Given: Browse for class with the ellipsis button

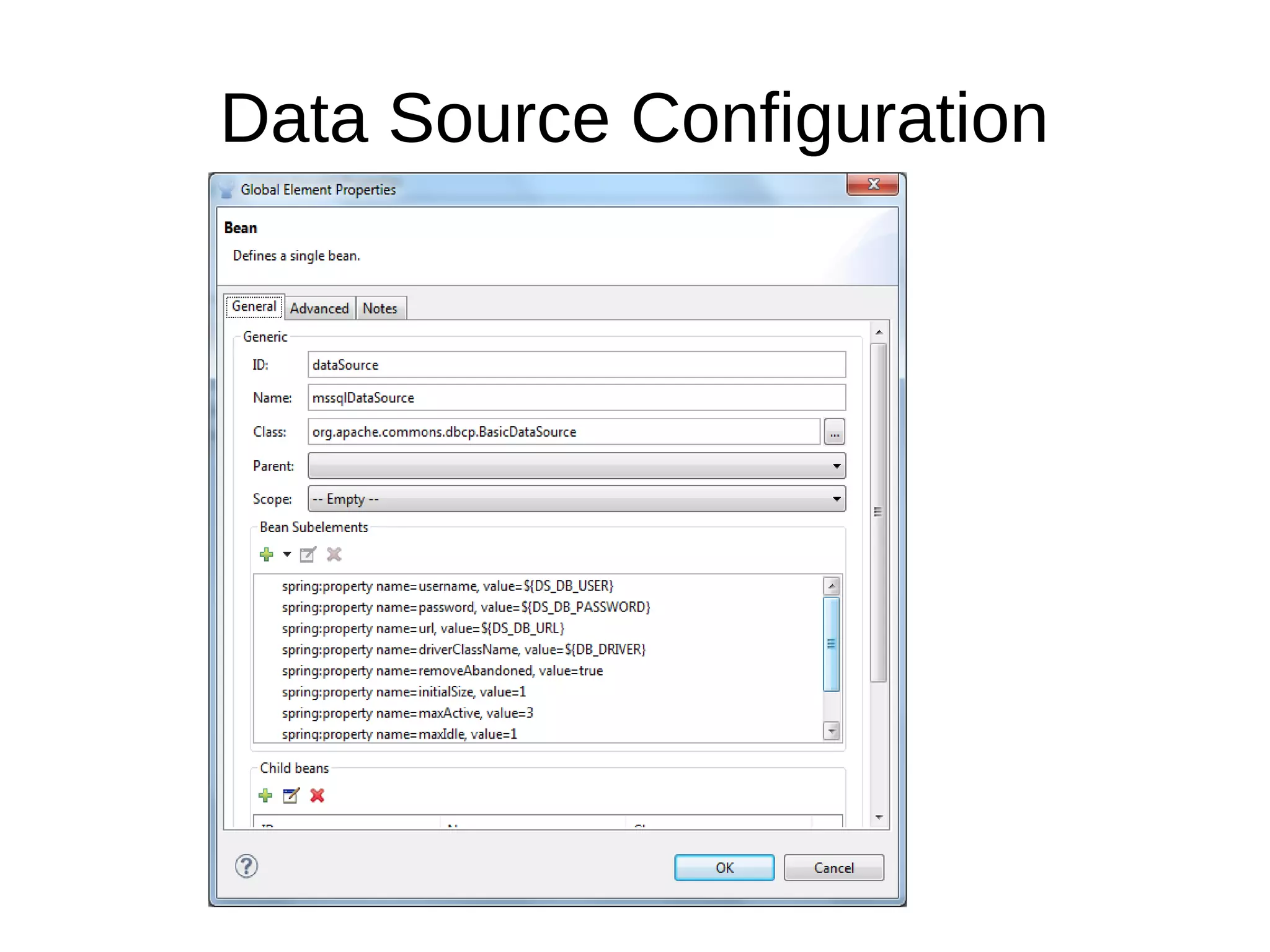Looking at the screenshot, I should tap(835, 432).
